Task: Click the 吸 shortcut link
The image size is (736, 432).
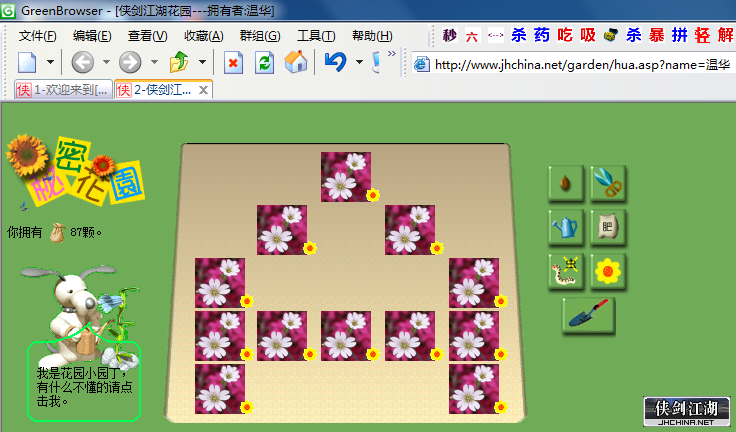Action: [588, 35]
